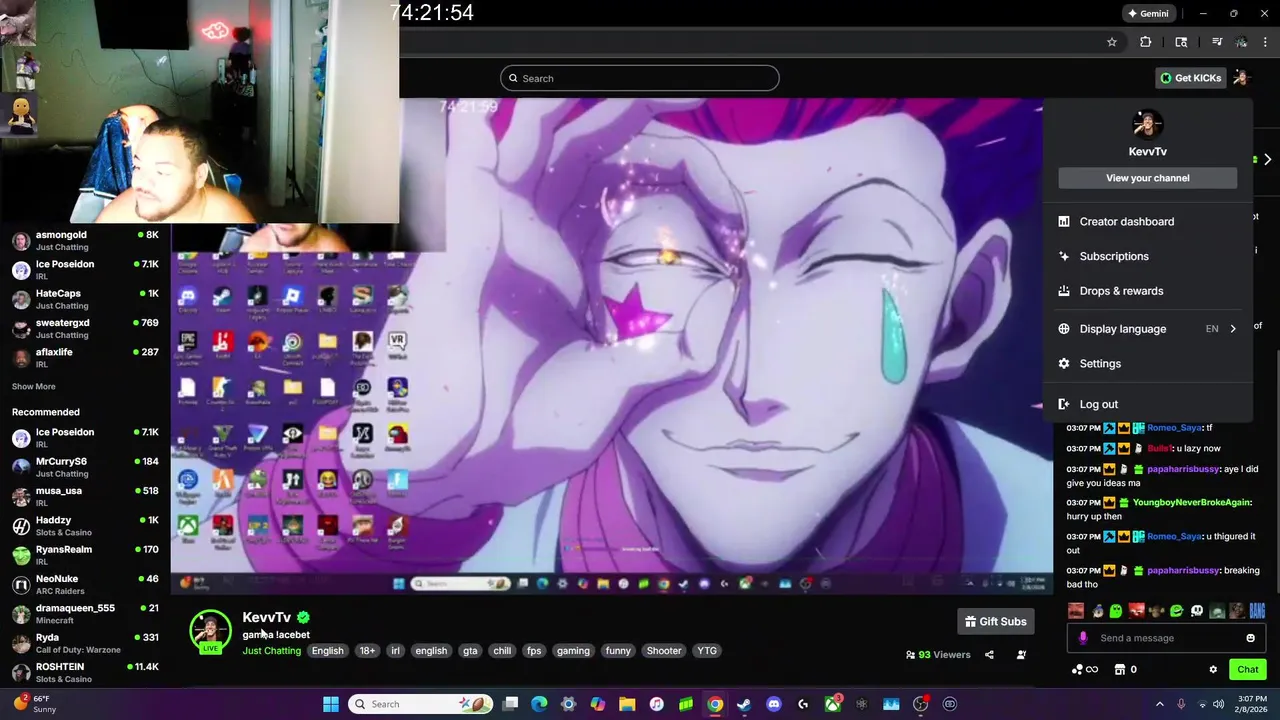Open sweatergxd channel in sidebar
Viewport: 1280px width, 720px height.
coord(85,329)
